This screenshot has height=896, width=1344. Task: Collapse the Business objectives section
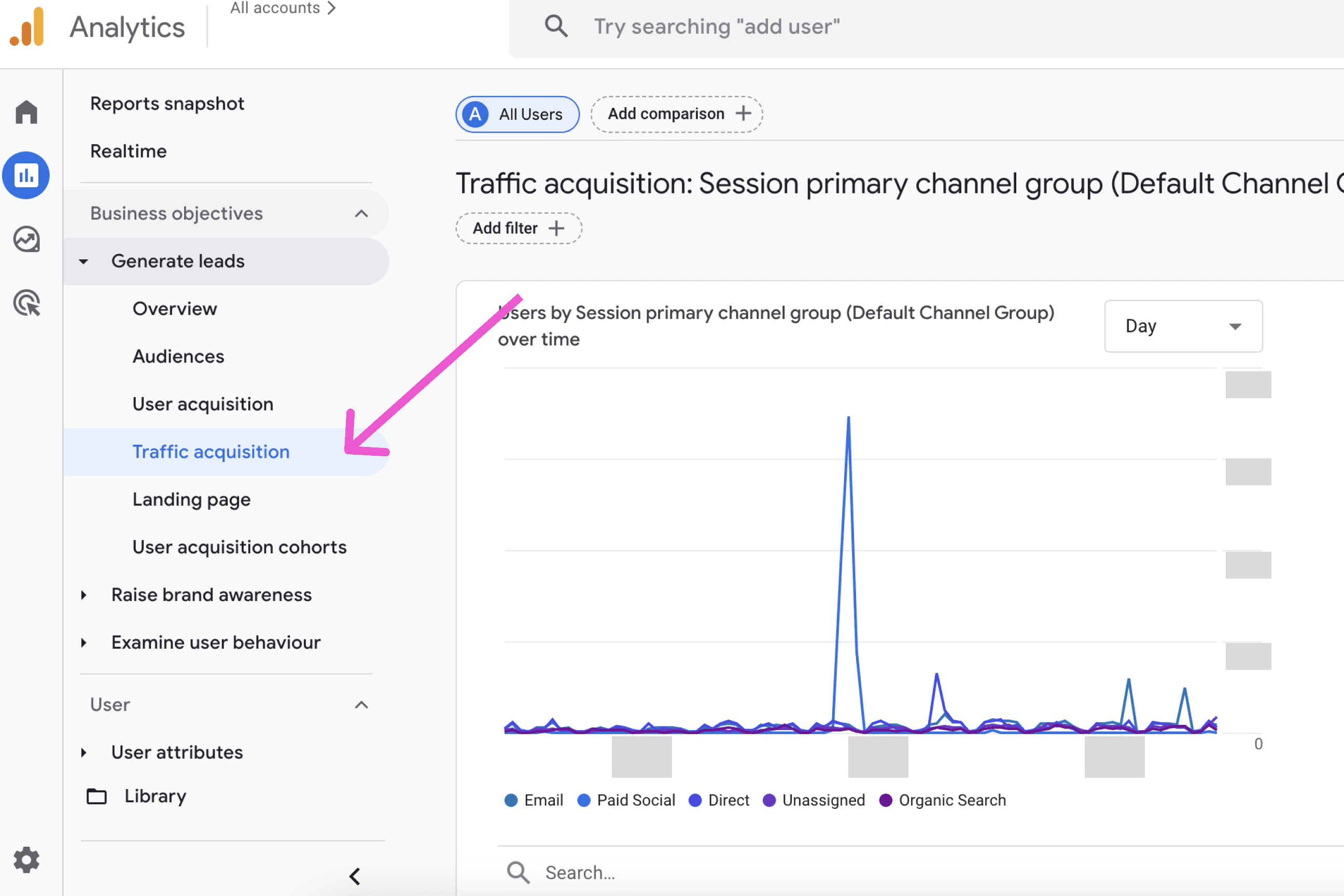[361, 214]
